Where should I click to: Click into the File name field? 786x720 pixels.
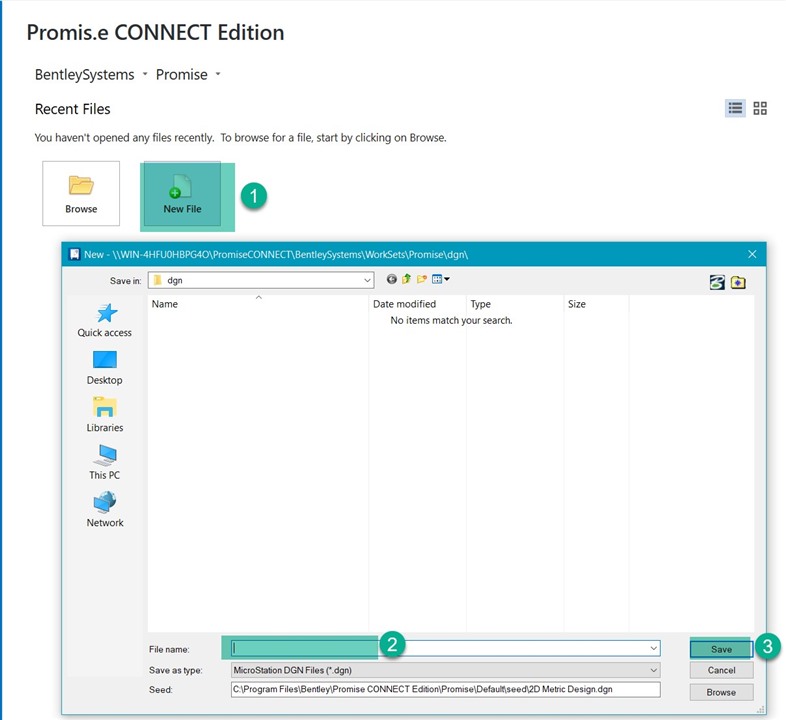[446, 648]
